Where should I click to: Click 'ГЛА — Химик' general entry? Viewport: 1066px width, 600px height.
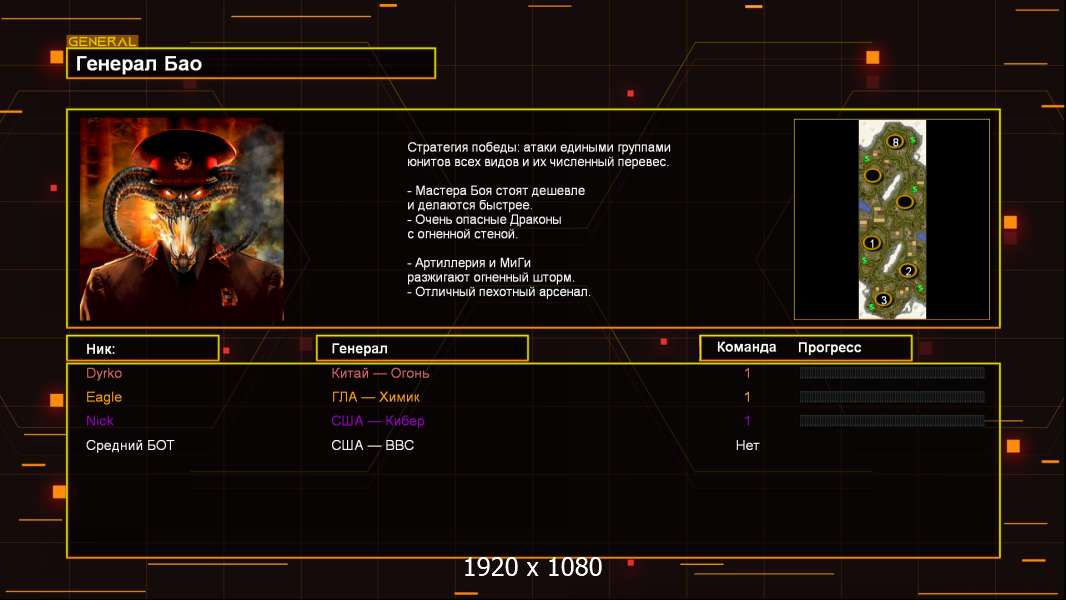pos(375,397)
